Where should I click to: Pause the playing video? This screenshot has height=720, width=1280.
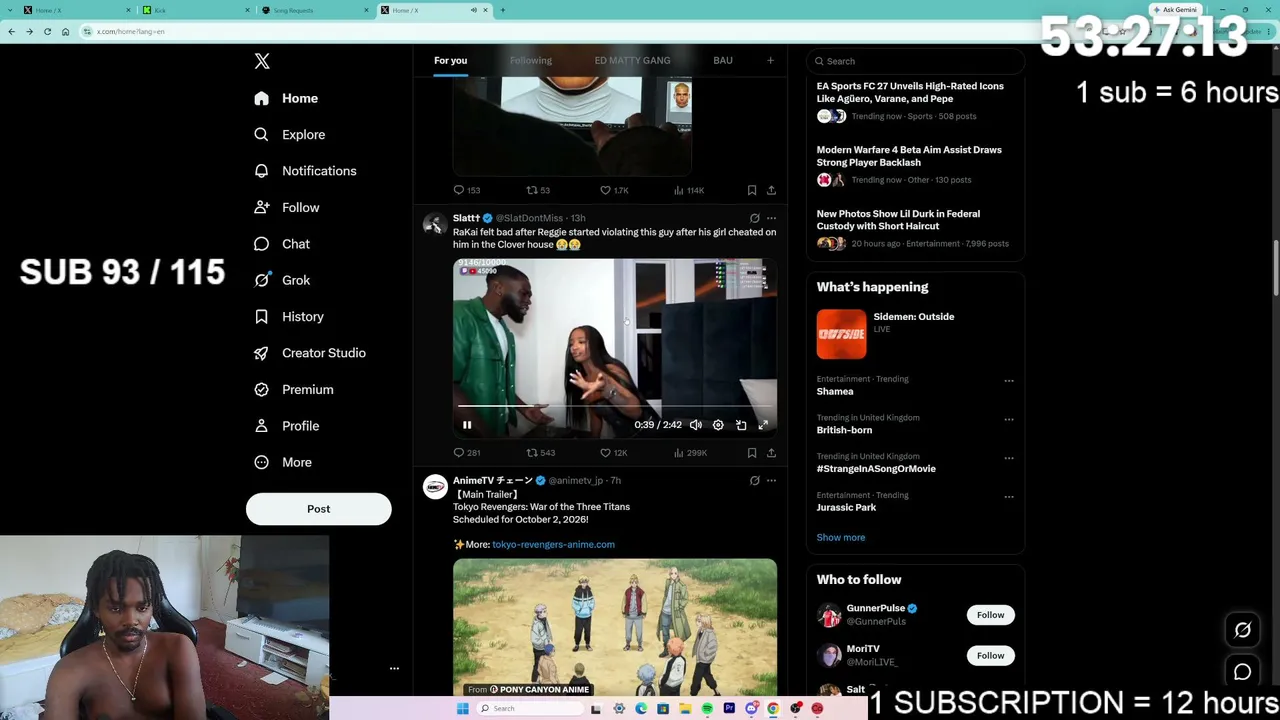pos(467,425)
